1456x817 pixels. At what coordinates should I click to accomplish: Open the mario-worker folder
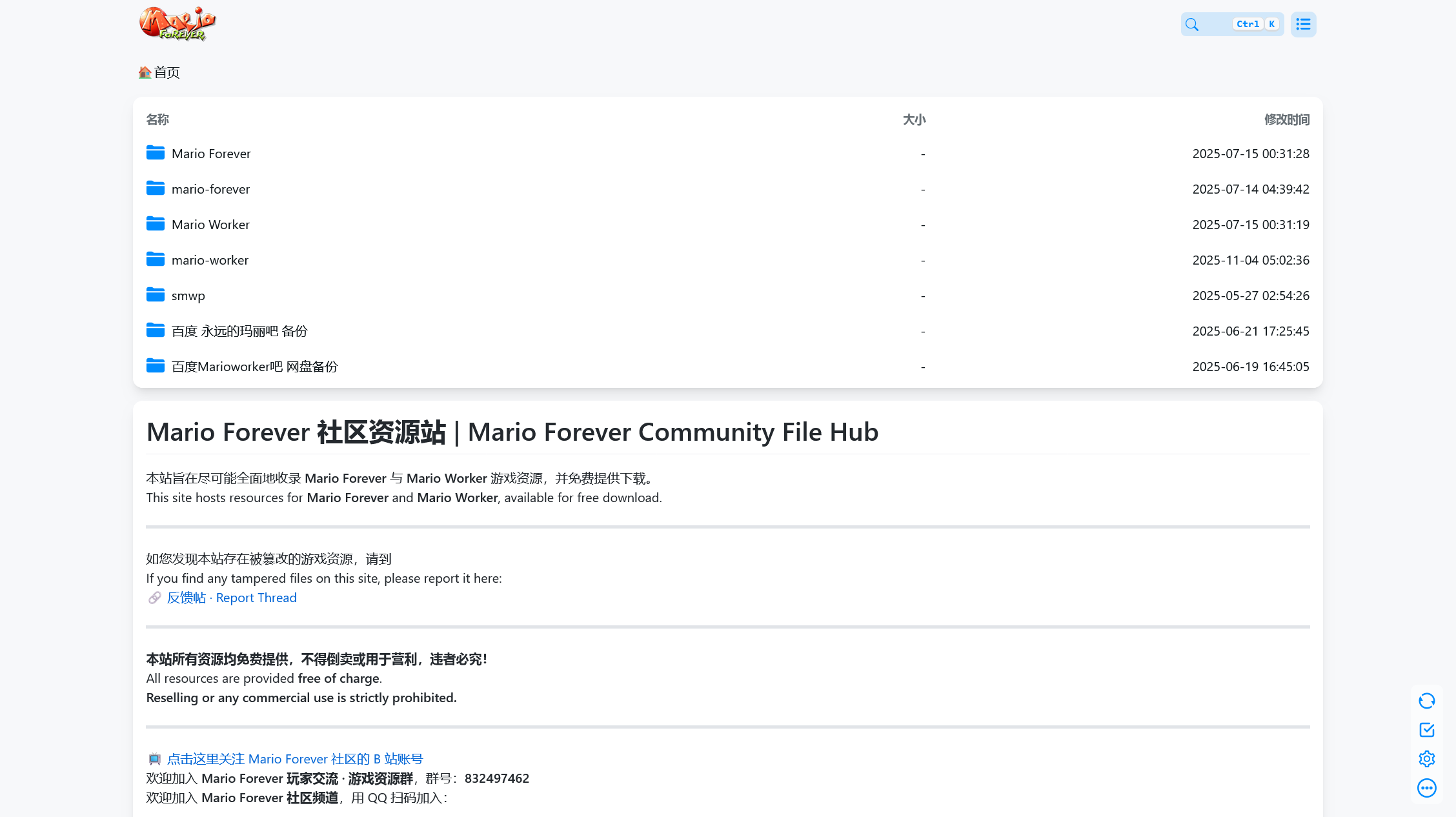click(210, 259)
